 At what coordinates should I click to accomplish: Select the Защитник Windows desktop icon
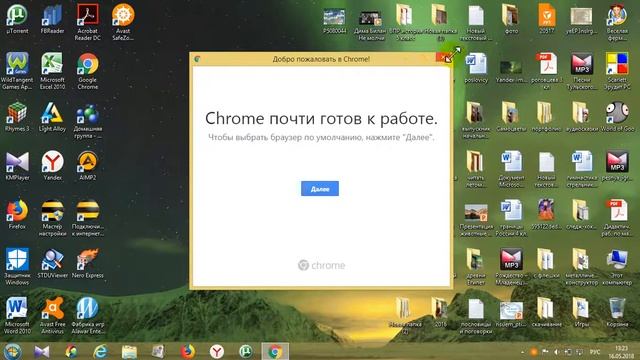[x=17, y=267]
